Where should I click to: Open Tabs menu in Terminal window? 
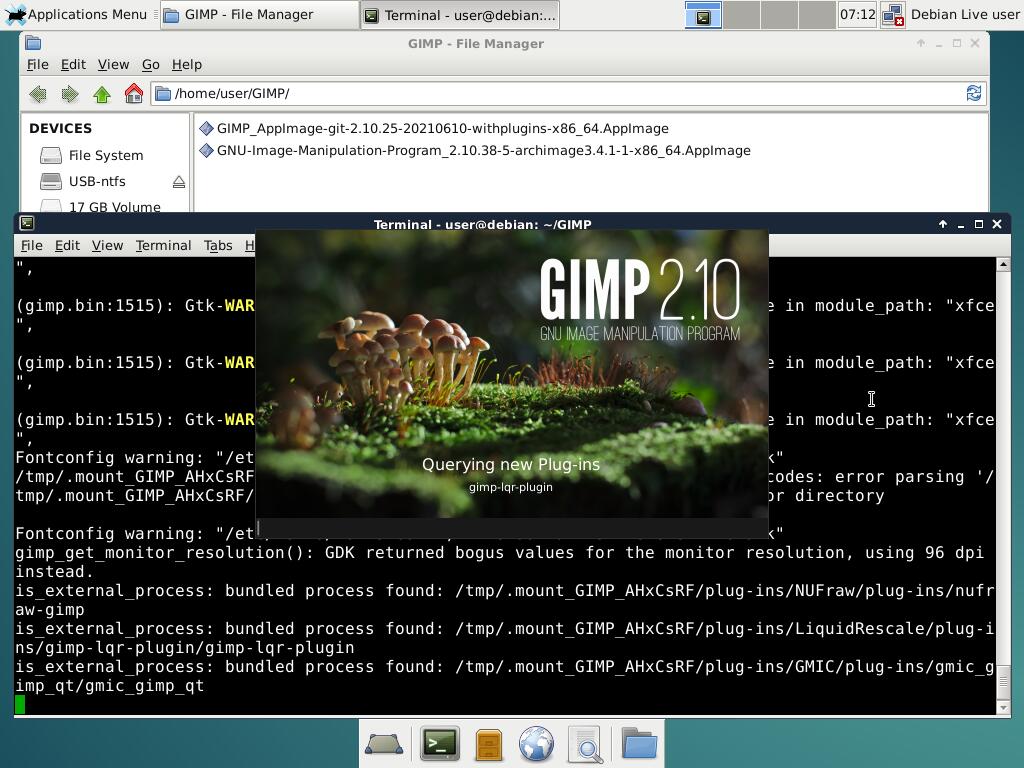coord(218,246)
